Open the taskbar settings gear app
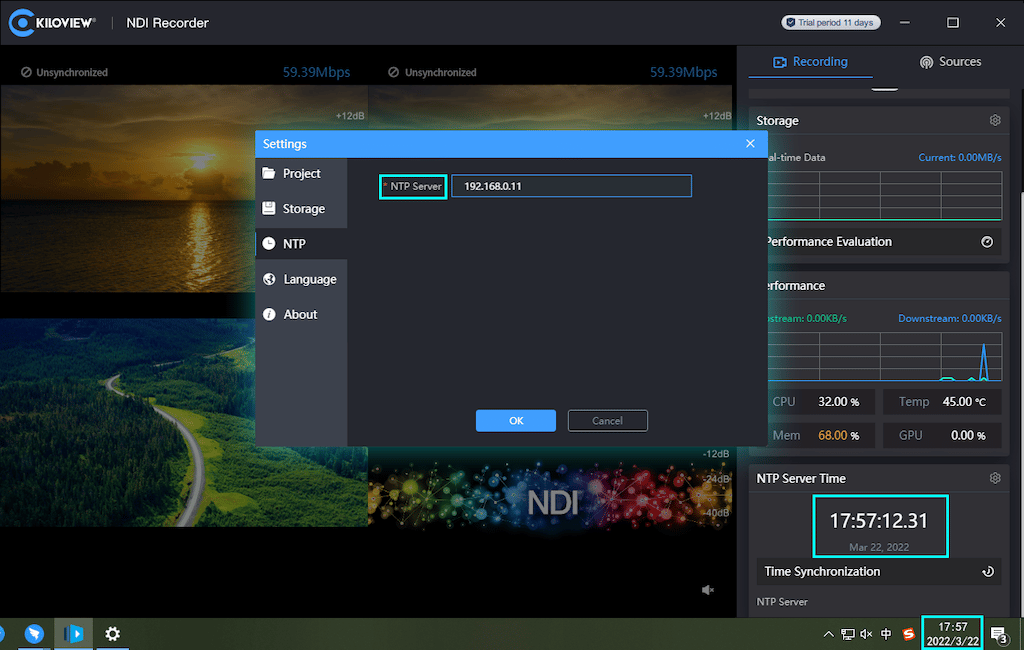The image size is (1024, 650). tap(113, 634)
